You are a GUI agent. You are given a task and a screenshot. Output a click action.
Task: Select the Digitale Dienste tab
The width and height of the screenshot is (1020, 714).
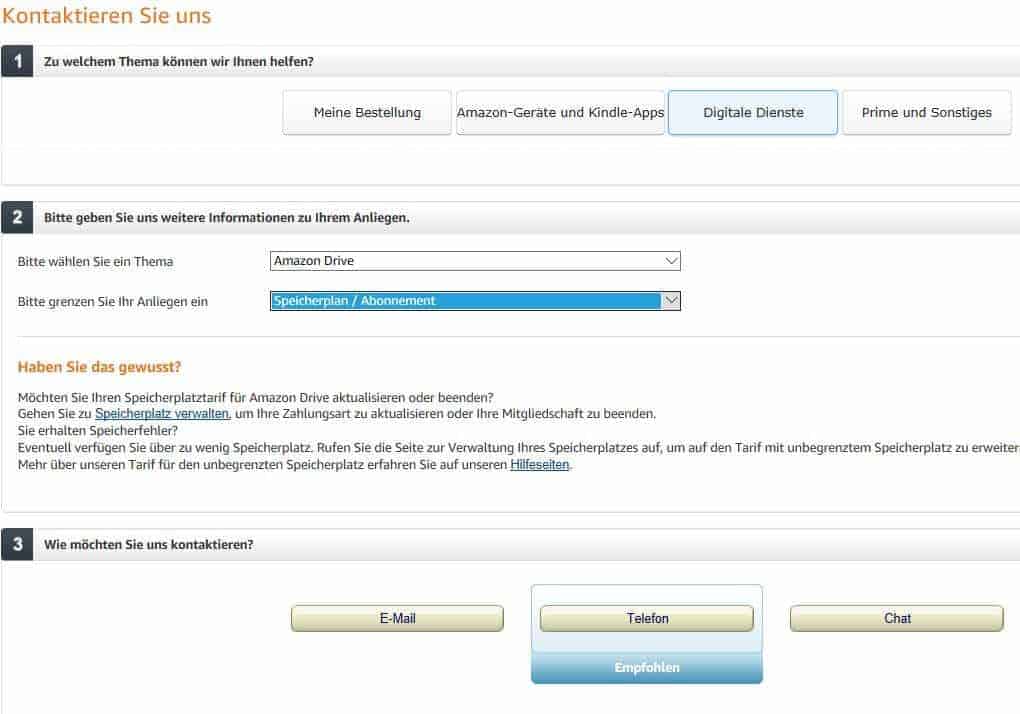click(x=753, y=112)
